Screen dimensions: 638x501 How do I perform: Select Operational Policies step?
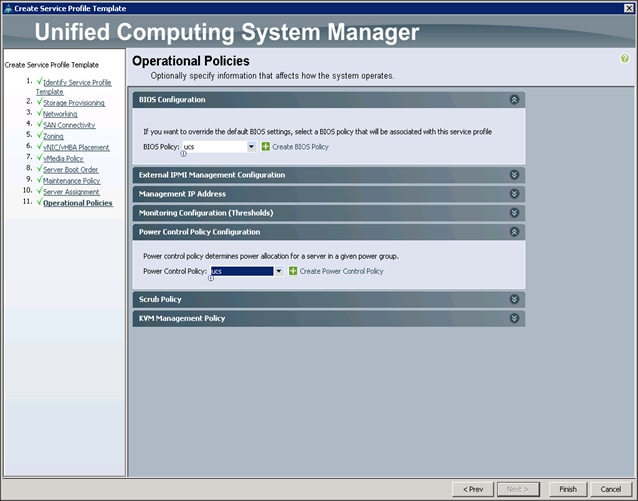pos(78,203)
